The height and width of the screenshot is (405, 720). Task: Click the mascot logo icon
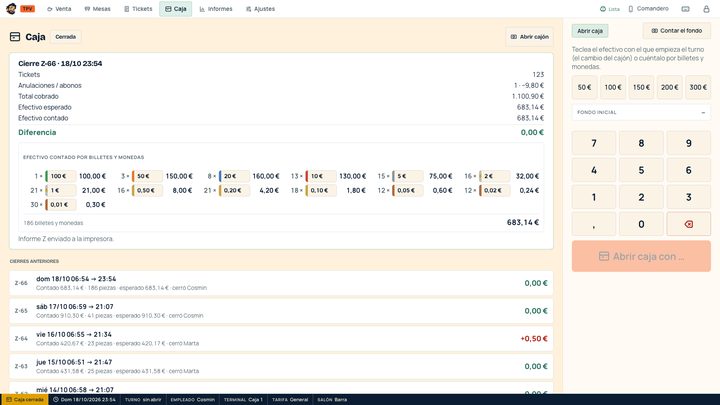11,9
